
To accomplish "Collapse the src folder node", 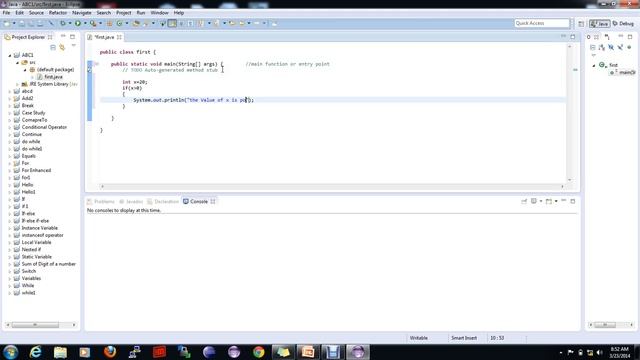I will pos(17,62).
